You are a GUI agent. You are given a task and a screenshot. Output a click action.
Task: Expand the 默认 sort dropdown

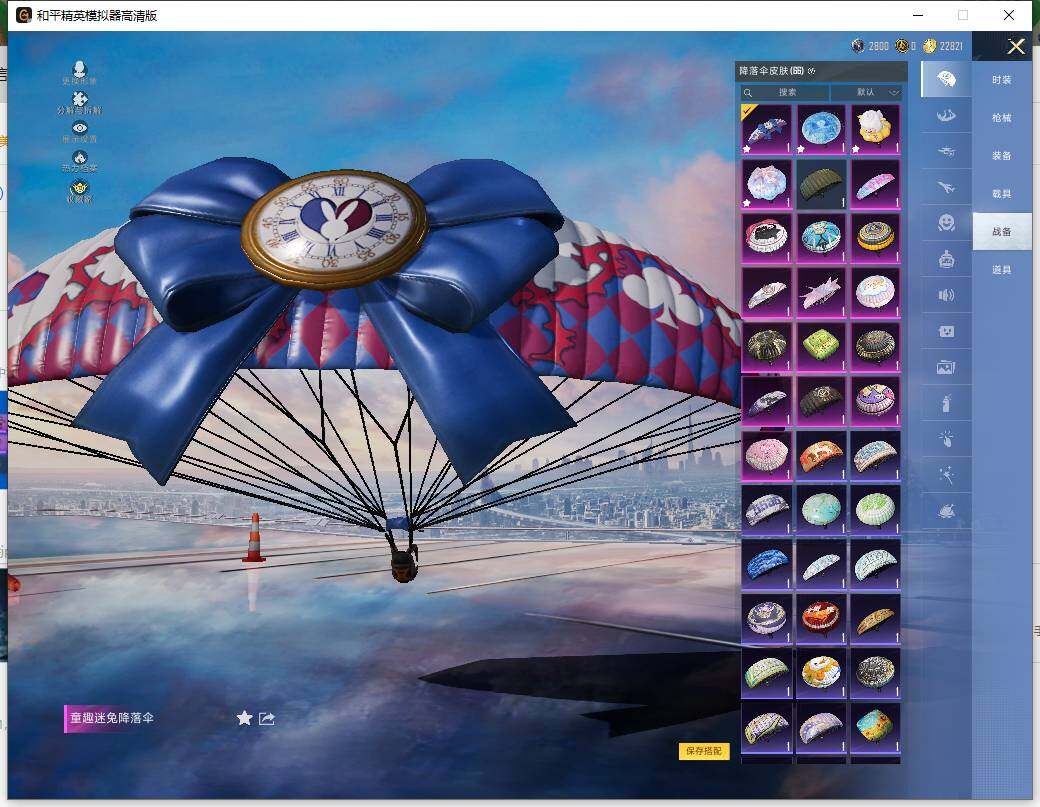[x=866, y=92]
